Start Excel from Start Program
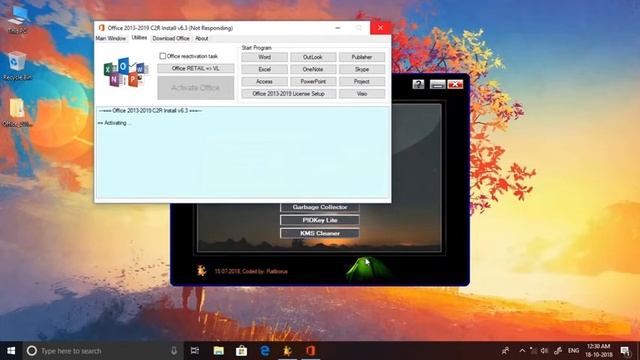 click(264, 69)
